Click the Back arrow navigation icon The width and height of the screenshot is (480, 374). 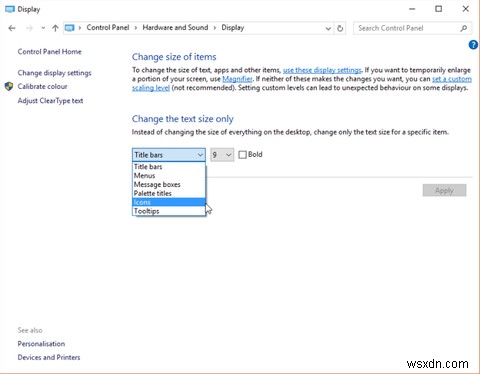[x=12, y=28]
